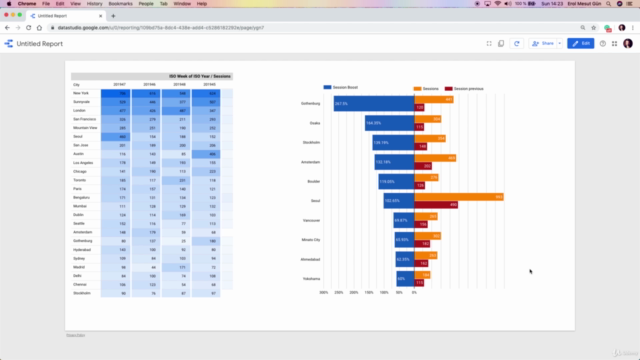Viewport: 640px width, 360px height.
Task: Open the help icon
Action: 602,44
